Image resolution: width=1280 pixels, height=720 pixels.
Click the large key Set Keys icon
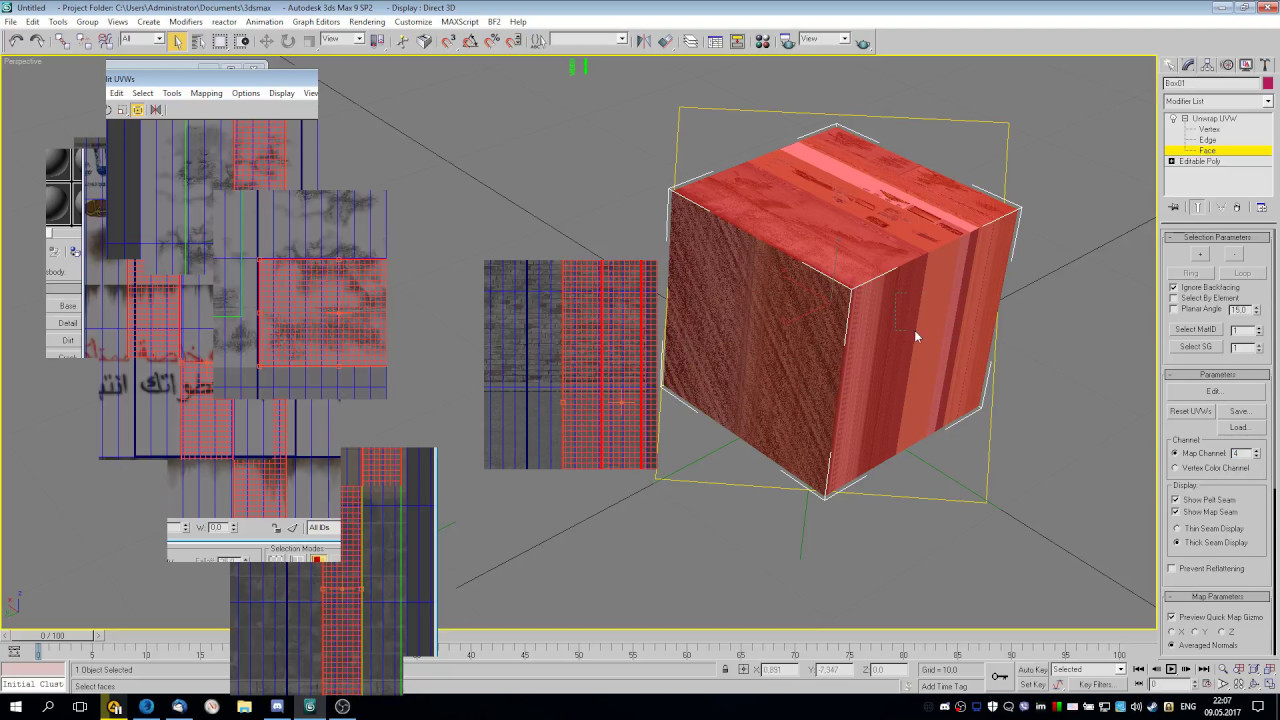pos(999,677)
